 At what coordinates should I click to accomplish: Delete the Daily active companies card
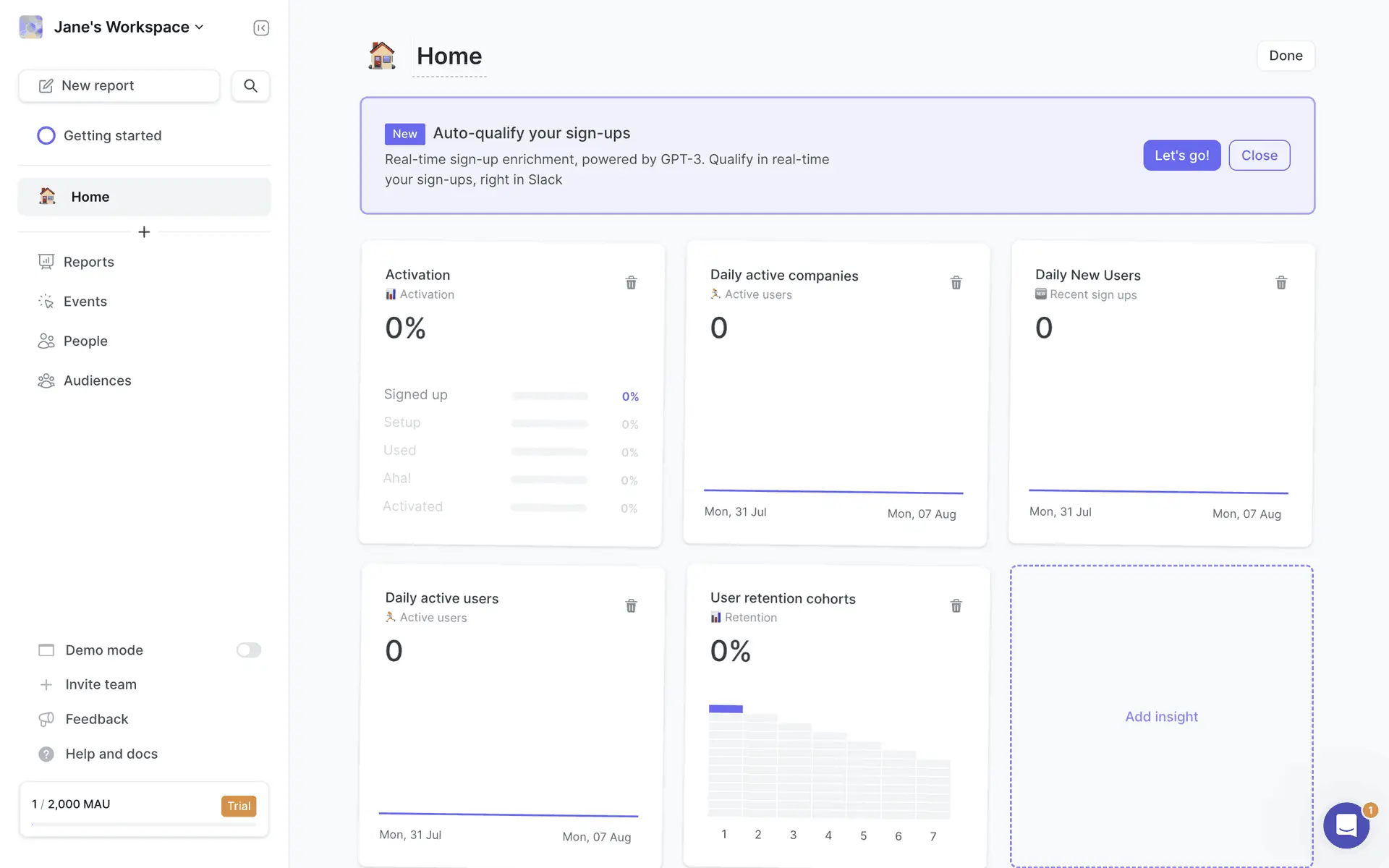[x=956, y=283]
